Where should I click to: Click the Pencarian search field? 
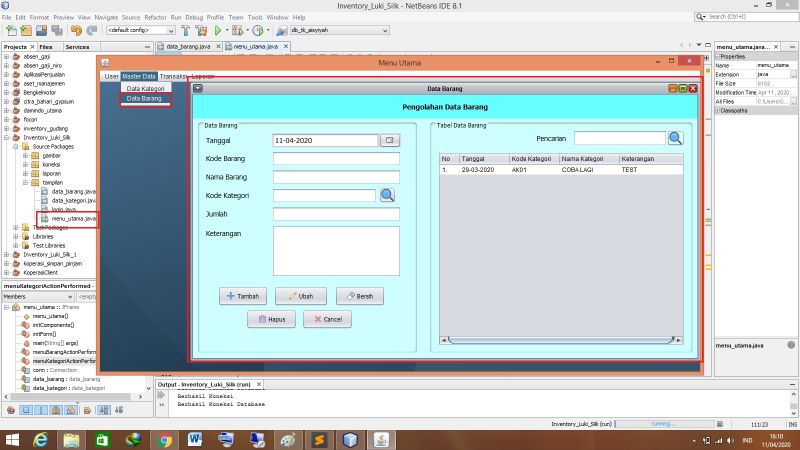tap(620, 138)
